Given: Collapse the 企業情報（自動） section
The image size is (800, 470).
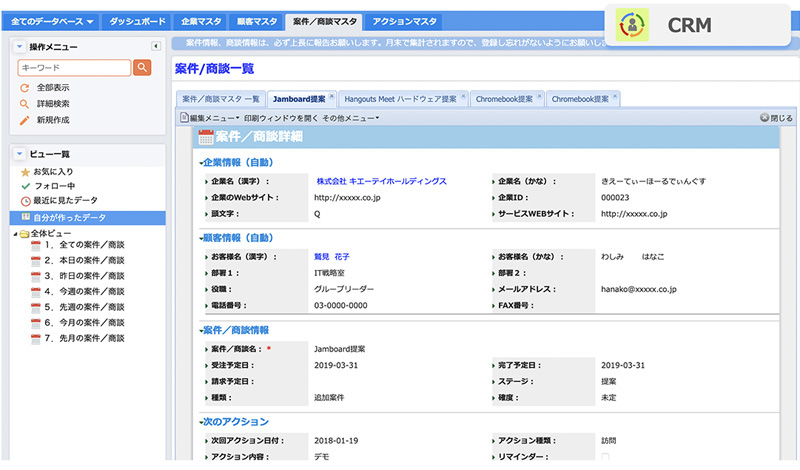Looking at the screenshot, I should [199, 162].
